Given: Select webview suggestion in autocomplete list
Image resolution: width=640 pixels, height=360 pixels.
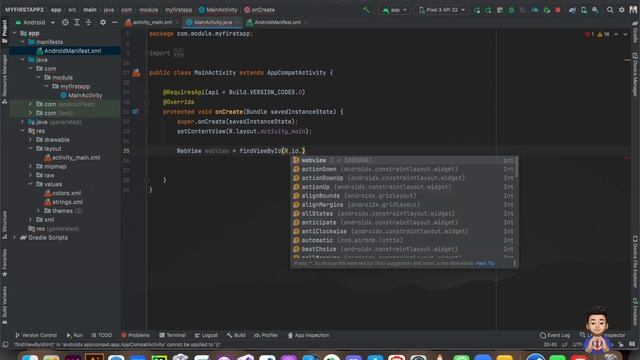Looking at the screenshot, I should tap(404, 160).
